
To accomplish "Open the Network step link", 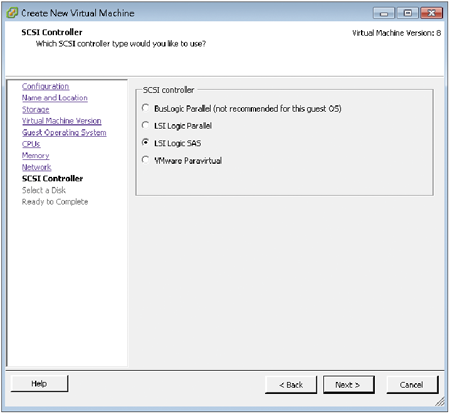I will pos(36,167).
